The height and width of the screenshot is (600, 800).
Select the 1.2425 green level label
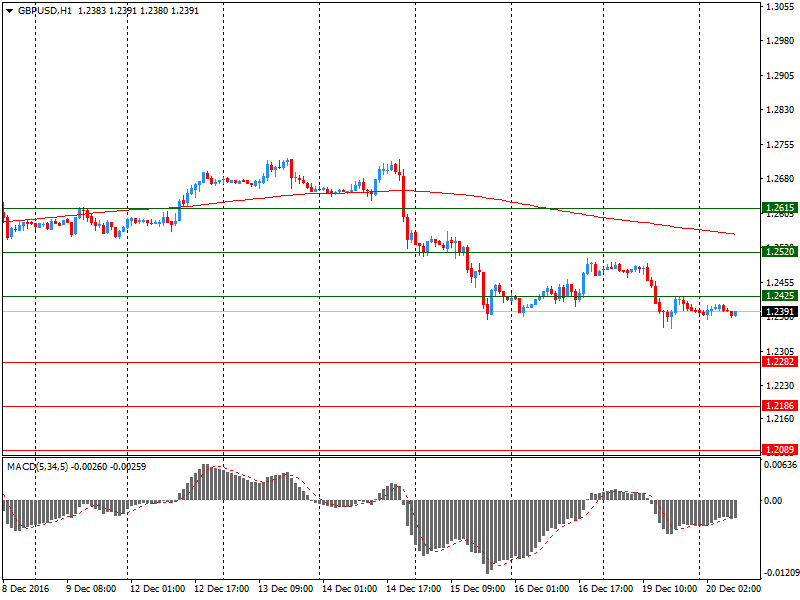[780, 295]
